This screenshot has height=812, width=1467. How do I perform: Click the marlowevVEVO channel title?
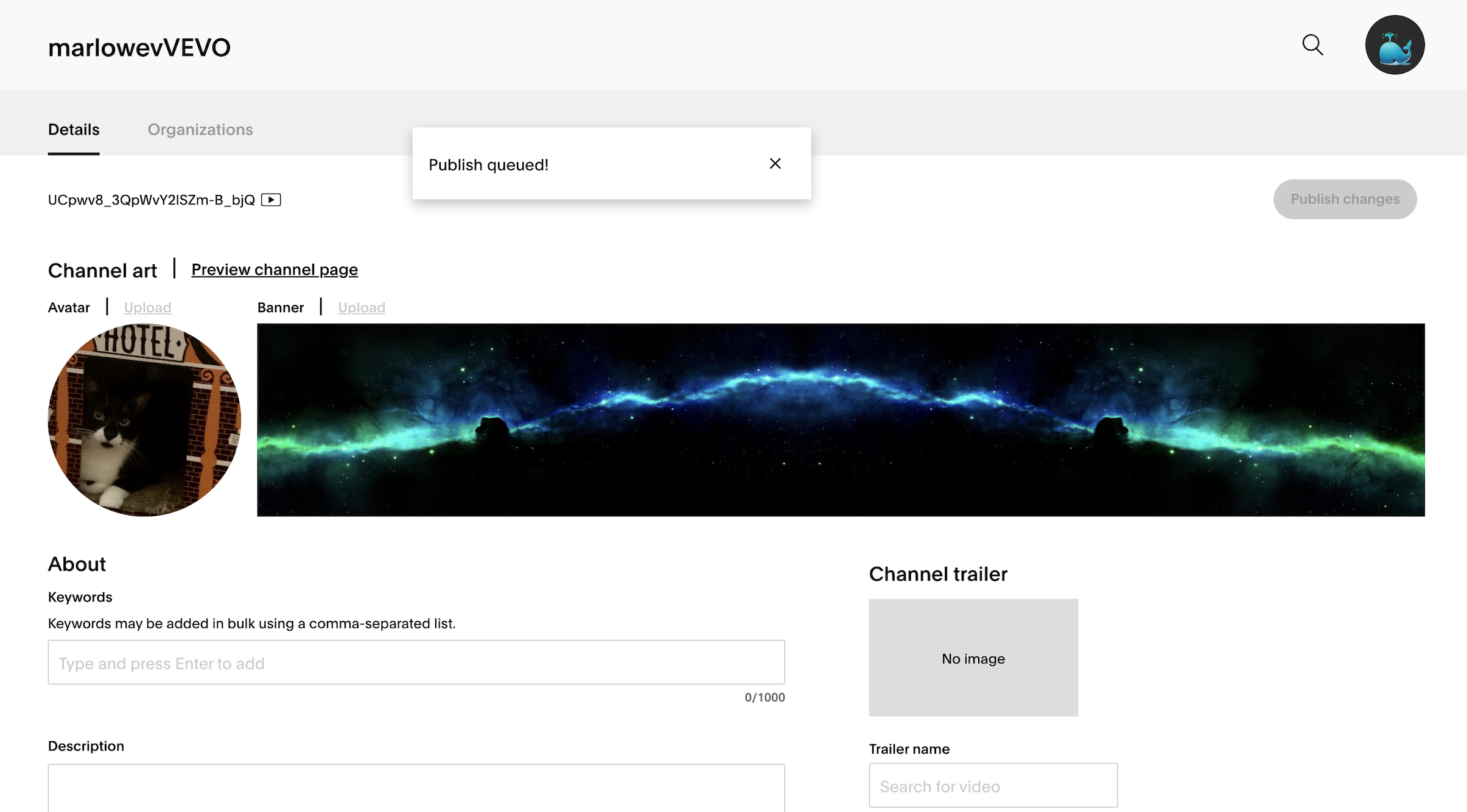[x=139, y=47]
